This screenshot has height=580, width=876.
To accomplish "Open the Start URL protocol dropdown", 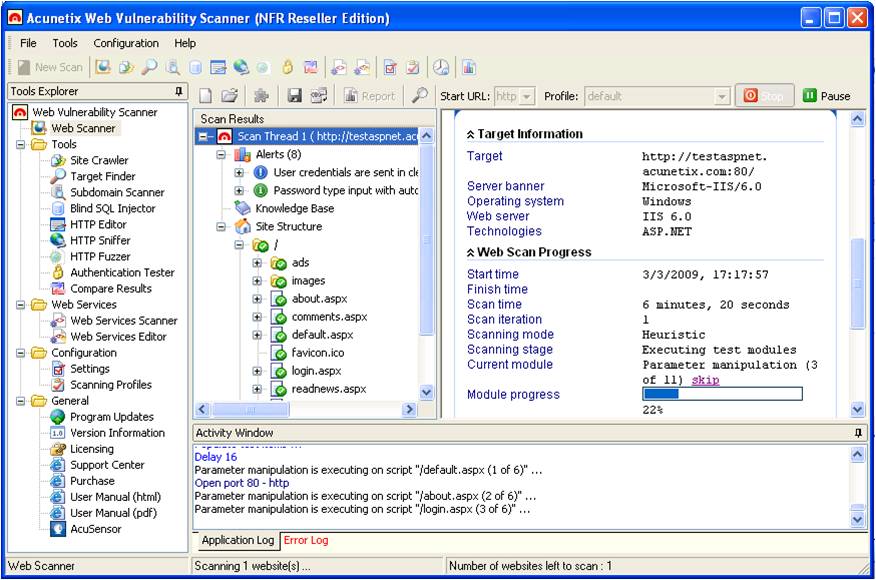I will [x=526, y=96].
